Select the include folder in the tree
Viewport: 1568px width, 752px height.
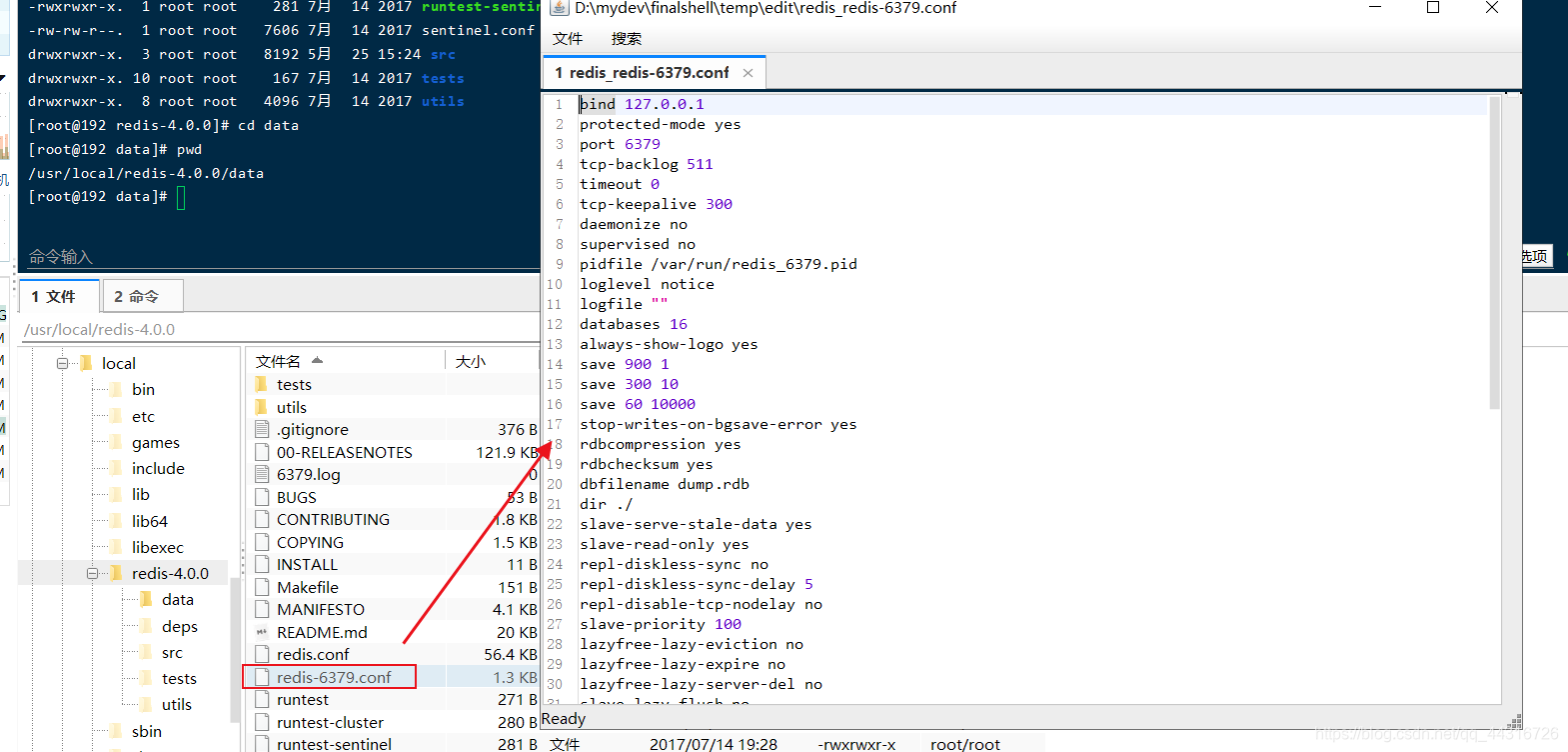(158, 468)
